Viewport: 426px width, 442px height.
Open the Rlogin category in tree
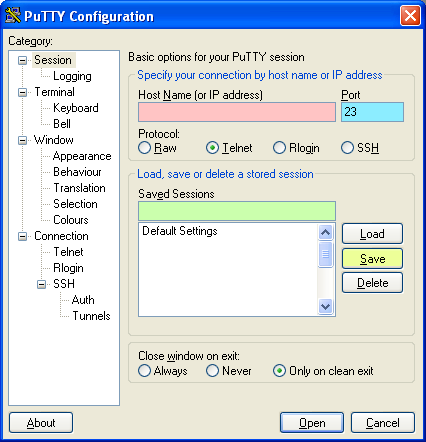(68, 268)
